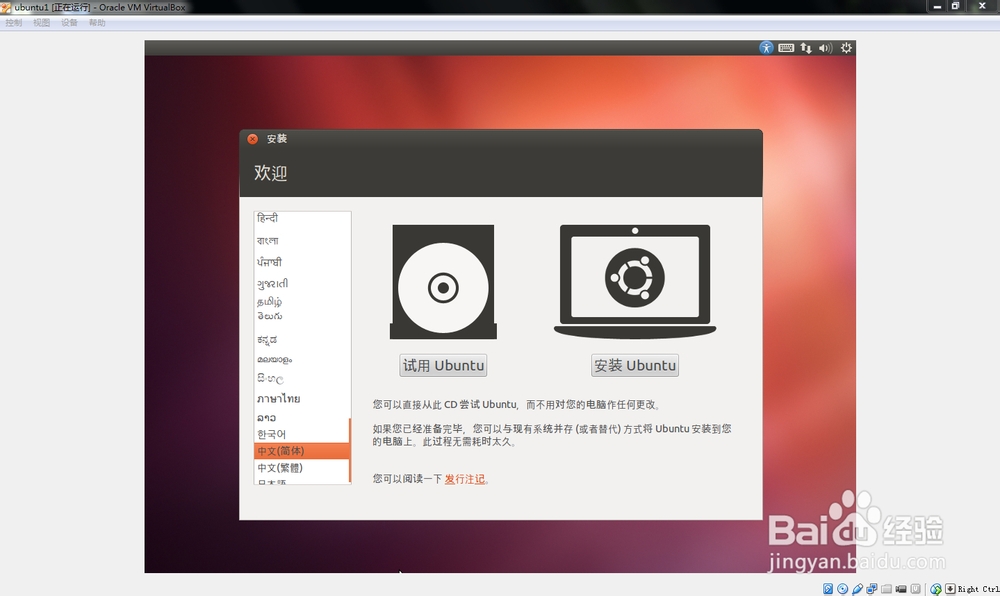Open the network arrows indicator
This screenshot has width=1000, height=596.
[806, 48]
